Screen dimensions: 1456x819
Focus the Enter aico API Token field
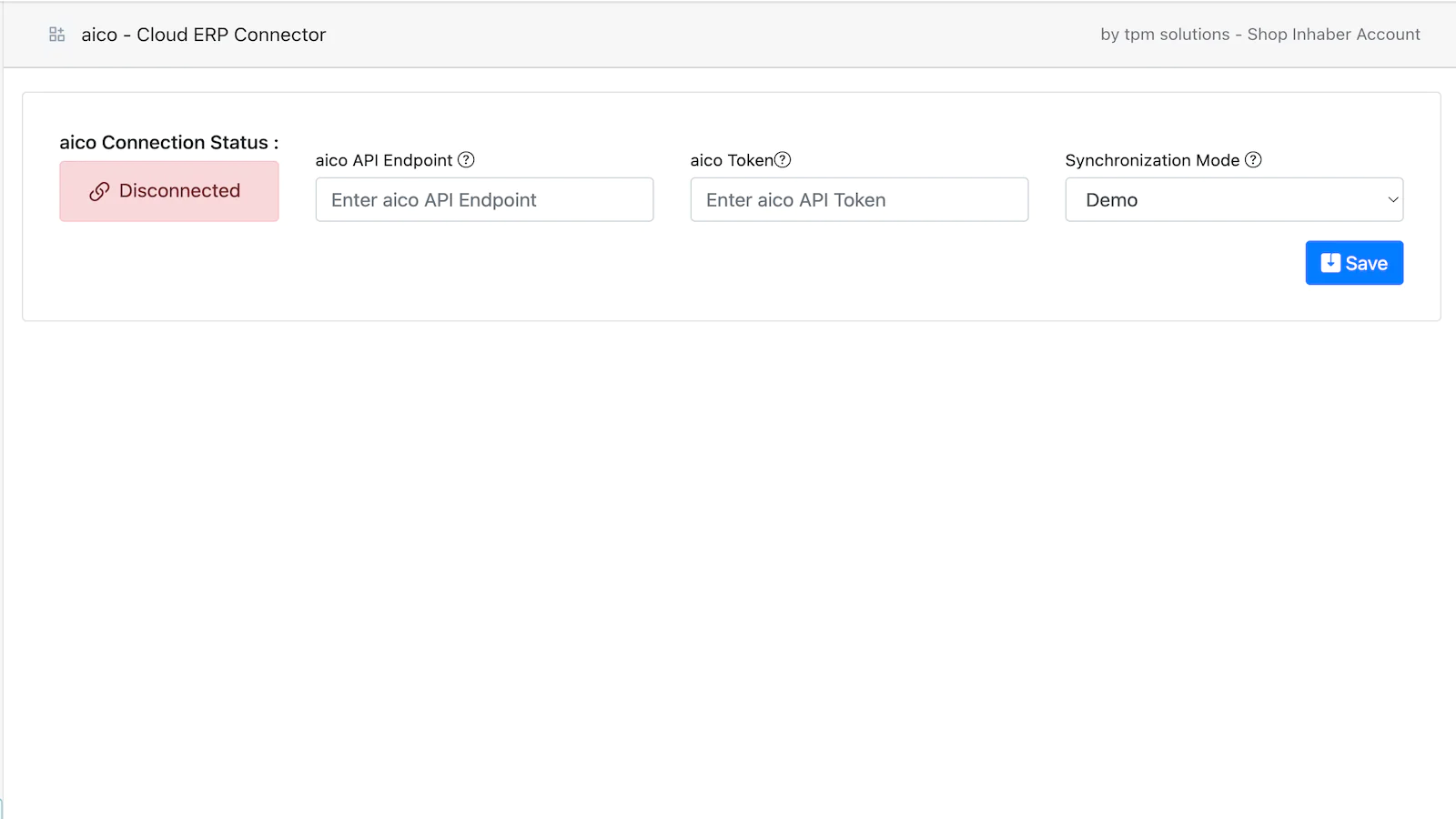(x=859, y=200)
